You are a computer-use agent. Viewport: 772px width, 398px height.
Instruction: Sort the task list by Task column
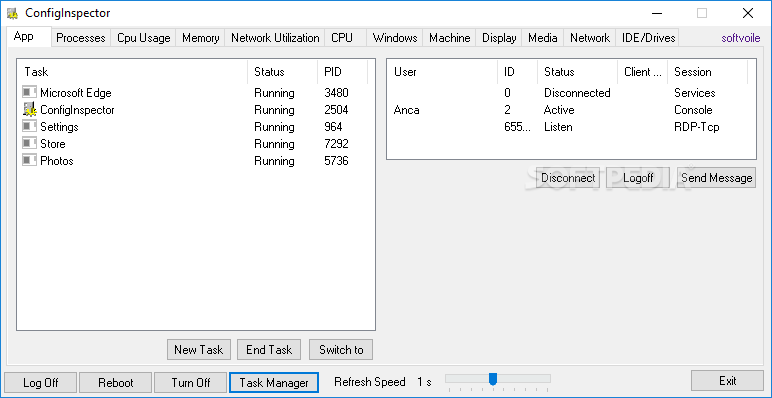(132, 72)
